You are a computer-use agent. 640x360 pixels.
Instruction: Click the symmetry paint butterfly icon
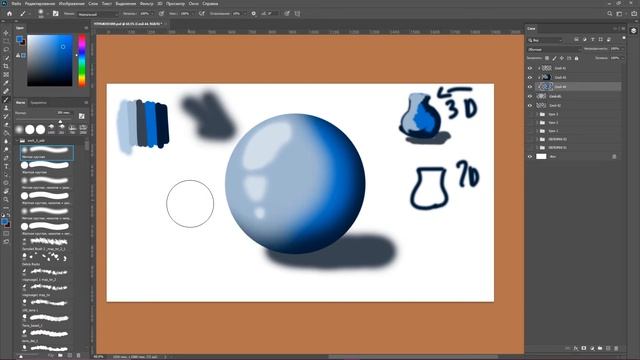click(297, 13)
